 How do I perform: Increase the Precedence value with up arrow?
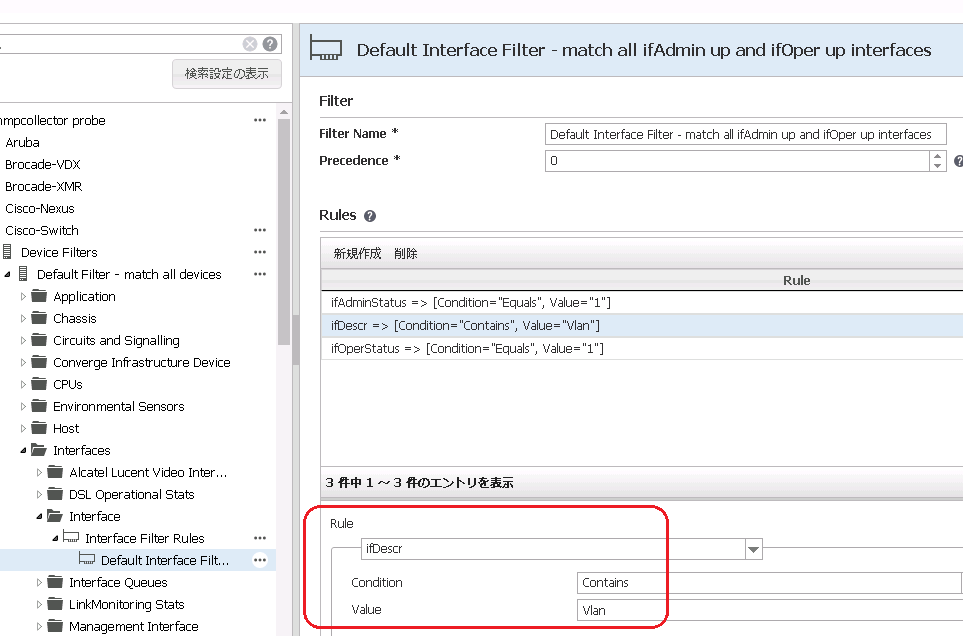(x=937, y=155)
